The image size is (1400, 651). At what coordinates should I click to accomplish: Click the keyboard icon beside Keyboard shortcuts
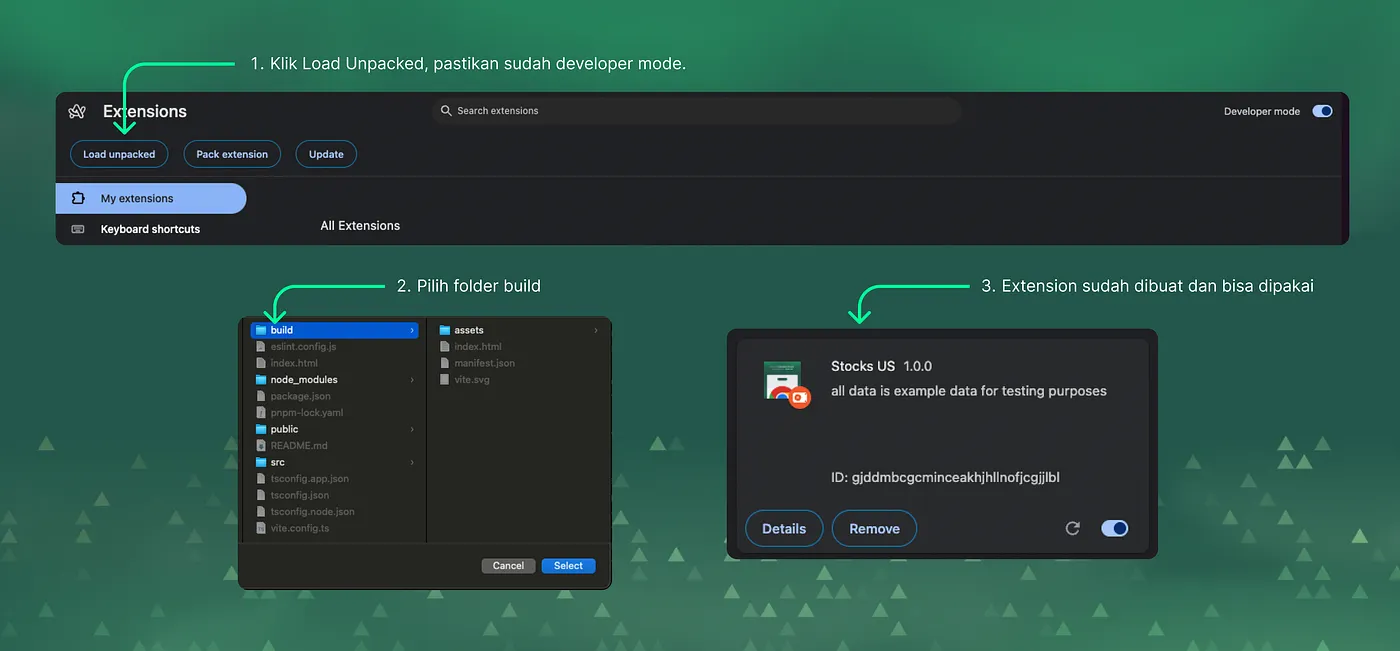click(78, 229)
